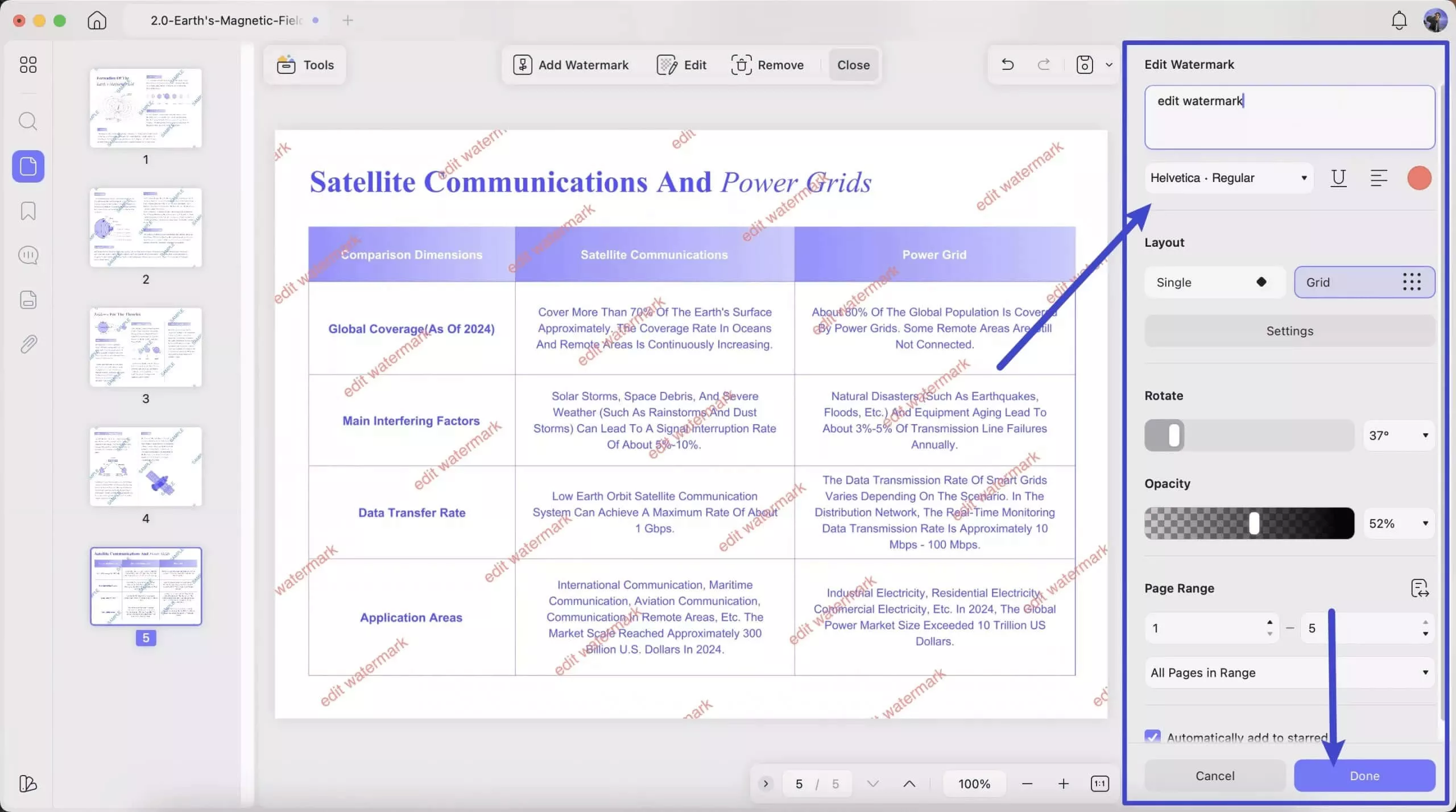
Task: Click Remove in the watermark toolbar
Action: point(767,65)
